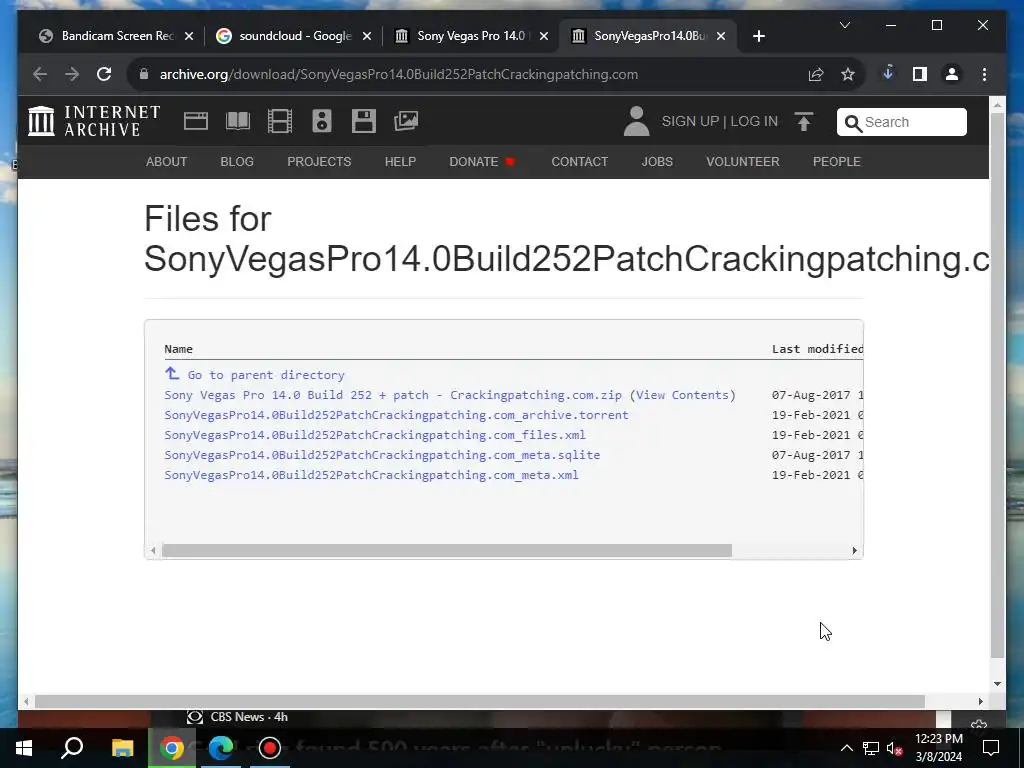
Task: Click the file listing right scroll arrow
Action: point(854,551)
